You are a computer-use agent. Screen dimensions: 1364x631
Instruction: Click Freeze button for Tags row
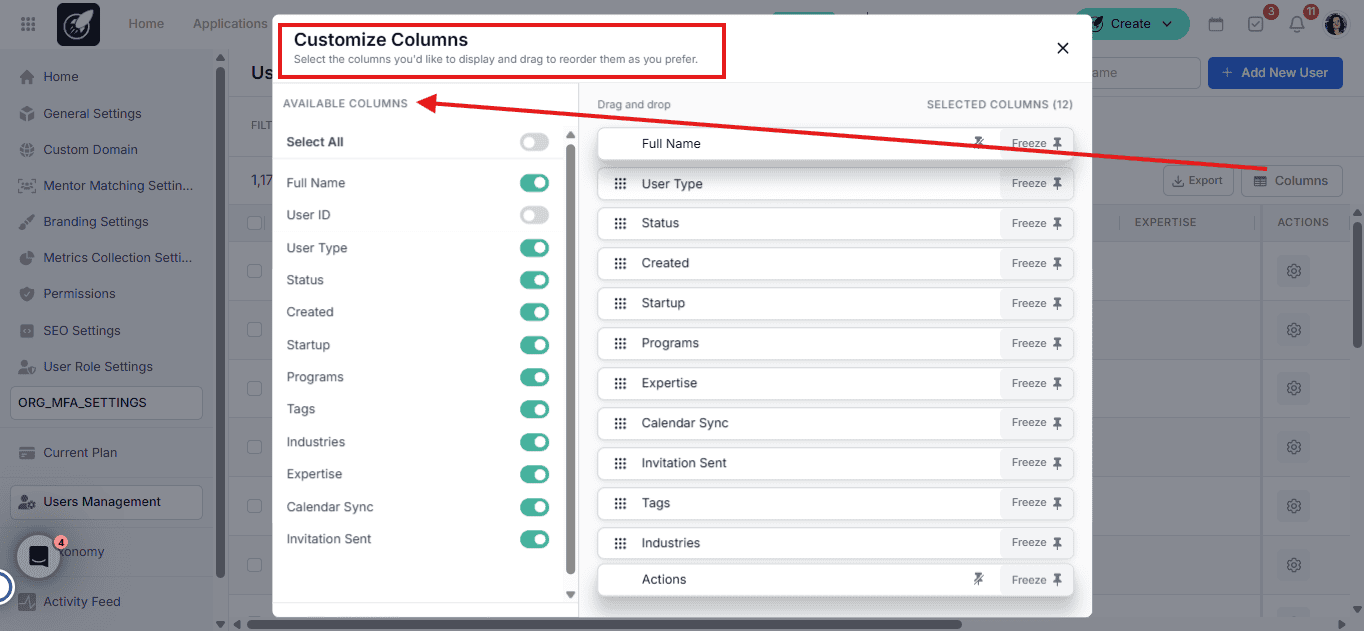pyautogui.click(x=1037, y=503)
